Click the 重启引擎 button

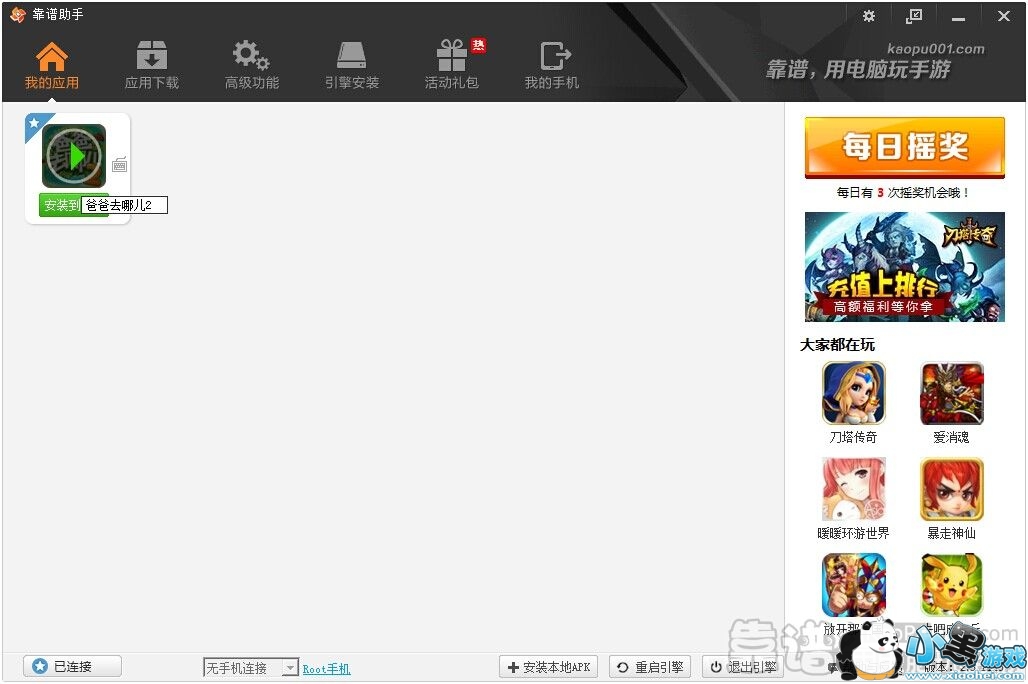pos(650,667)
